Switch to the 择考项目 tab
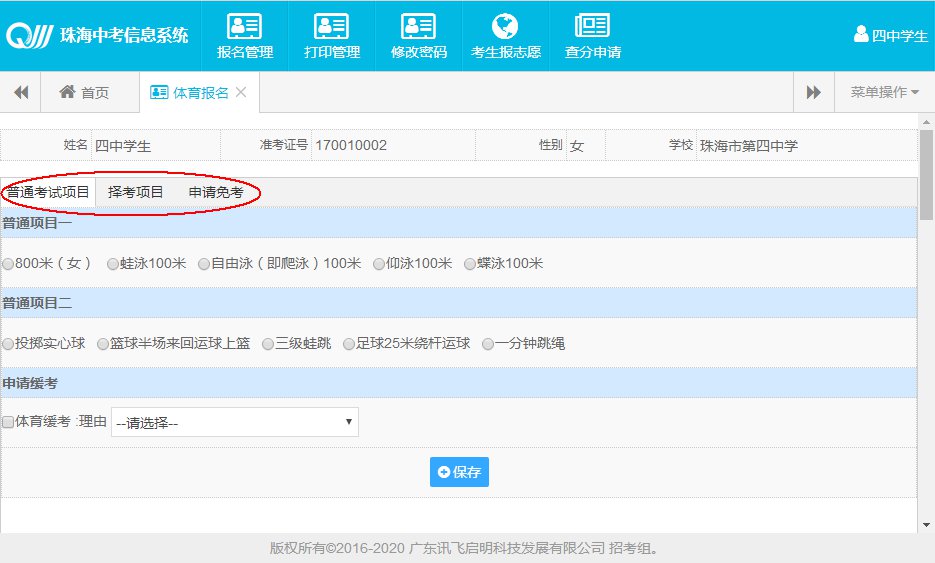The image size is (935, 563). [x=135, y=192]
